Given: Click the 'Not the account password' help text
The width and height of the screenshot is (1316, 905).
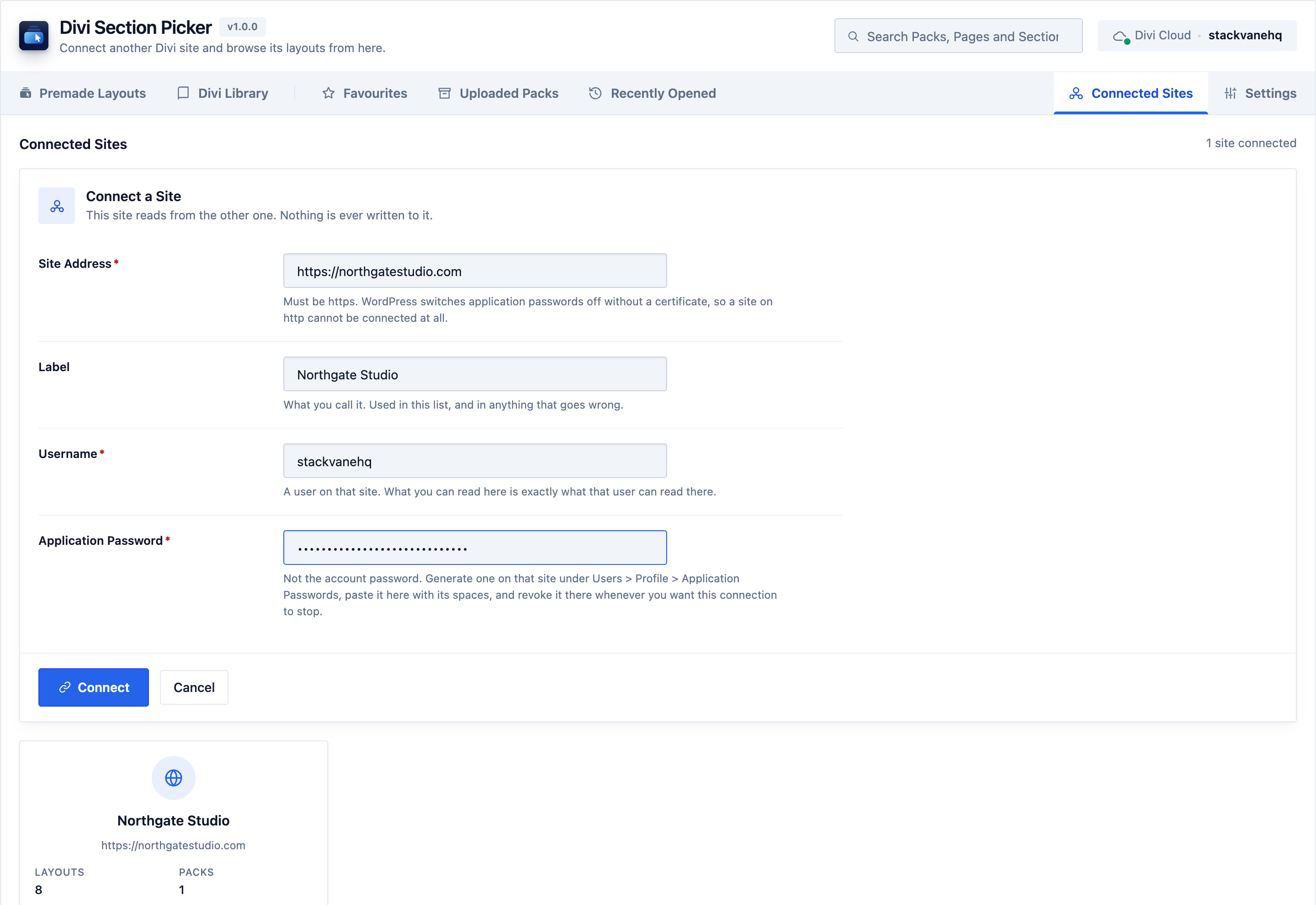Looking at the screenshot, I should pyautogui.click(x=530, y=595).
